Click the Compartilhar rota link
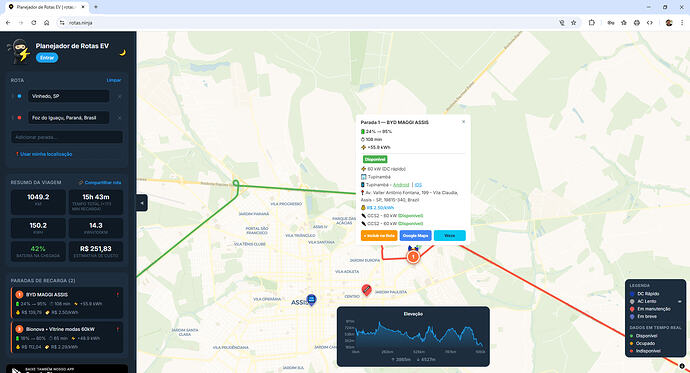690x373 pixels. 100,182
